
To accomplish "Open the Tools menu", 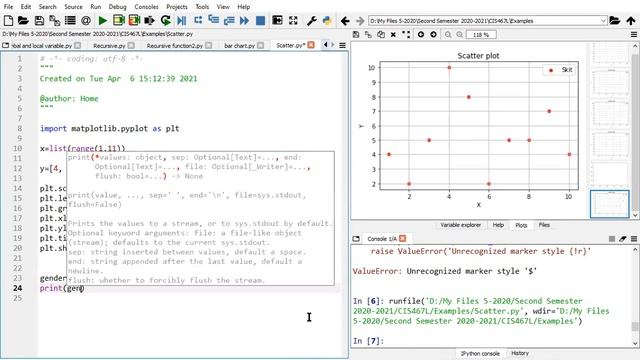I will click(202, 7).
